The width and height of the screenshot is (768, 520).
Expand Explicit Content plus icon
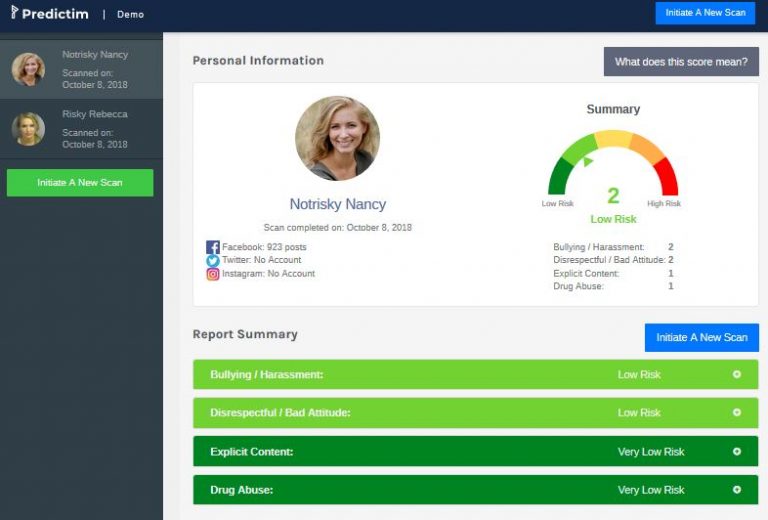click(737, 451)
